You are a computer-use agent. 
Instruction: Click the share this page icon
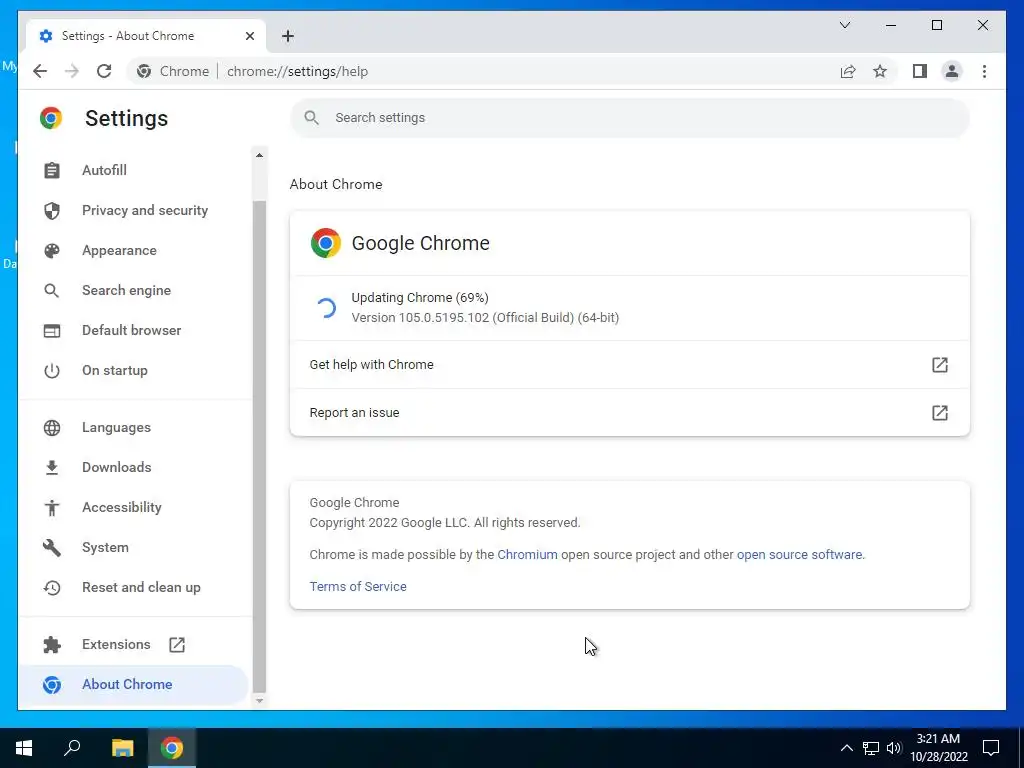click(848, 71)
